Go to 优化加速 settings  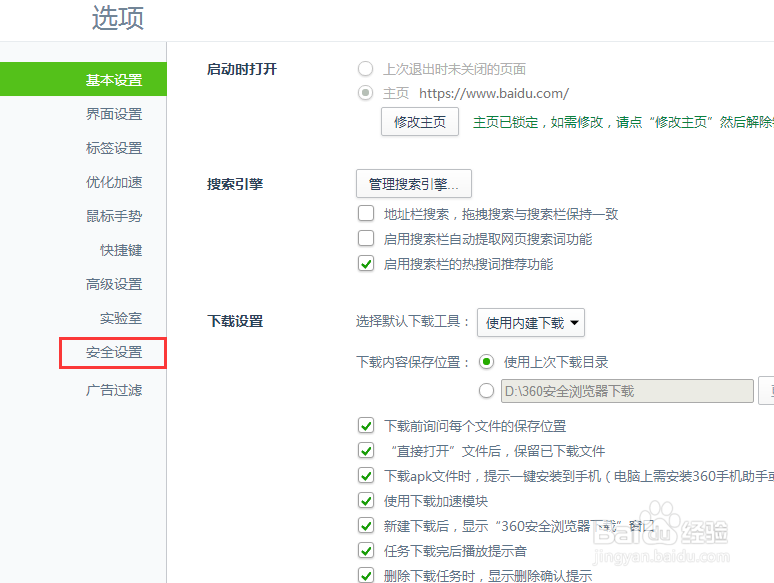pos(114,182)
